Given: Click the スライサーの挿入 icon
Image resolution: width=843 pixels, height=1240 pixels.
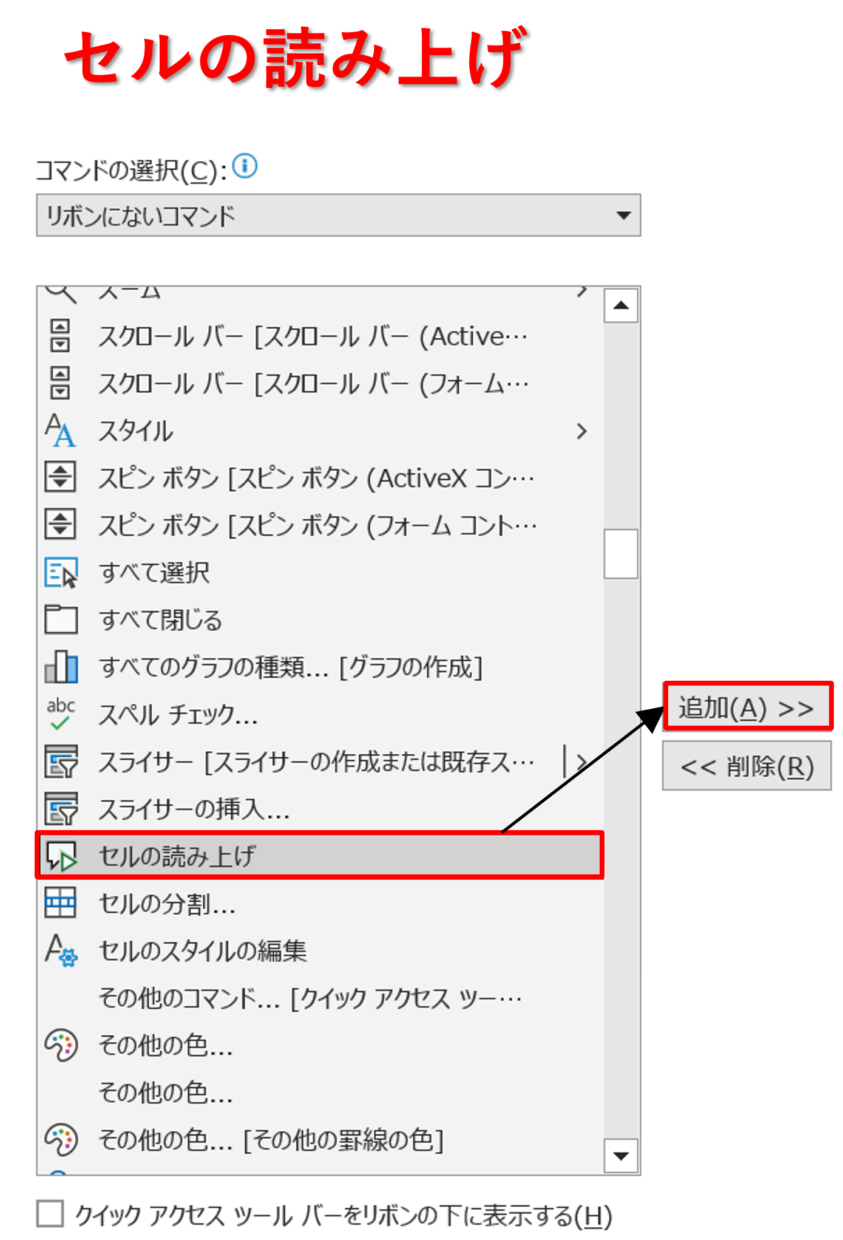Looking at the screenshot, I should tap(61, 808).
